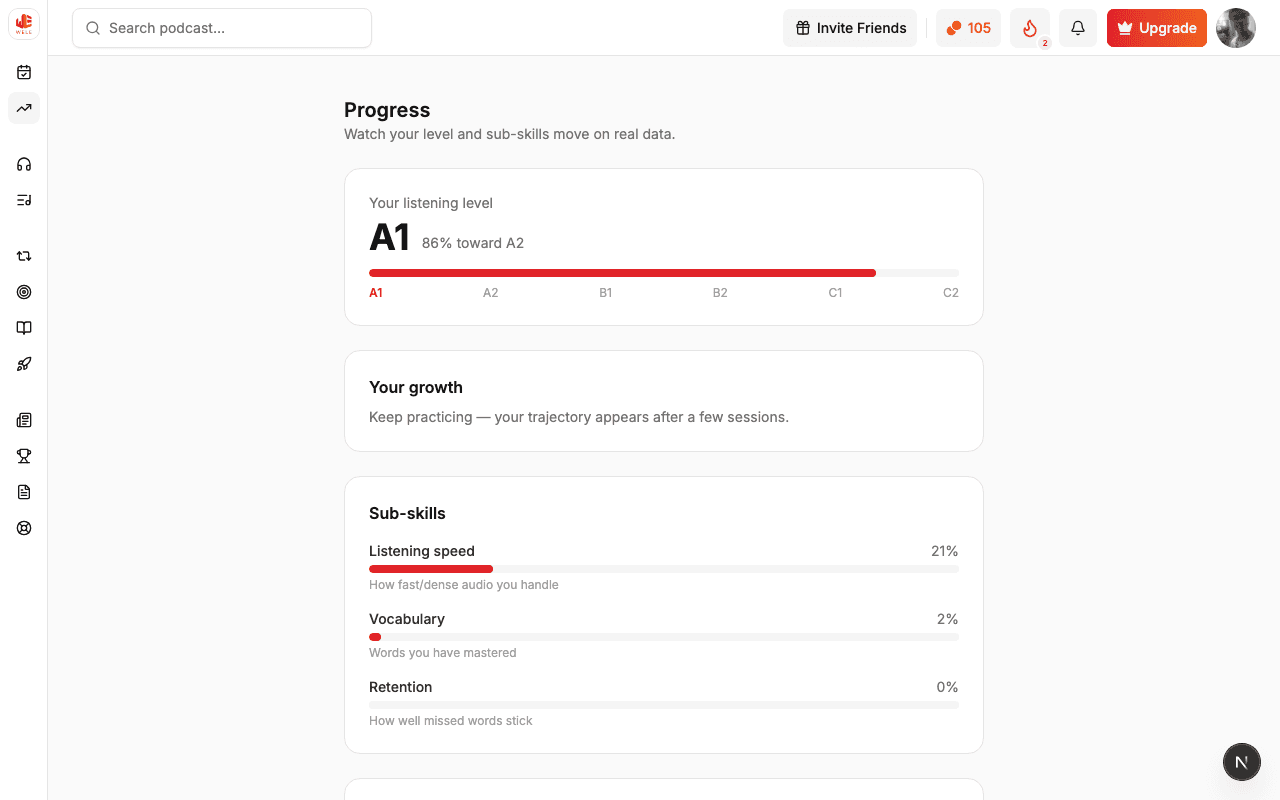Viewport: 1280px width, 800px height.
Task: Open the open-book sidebar icon
Action: coord(24,328)
